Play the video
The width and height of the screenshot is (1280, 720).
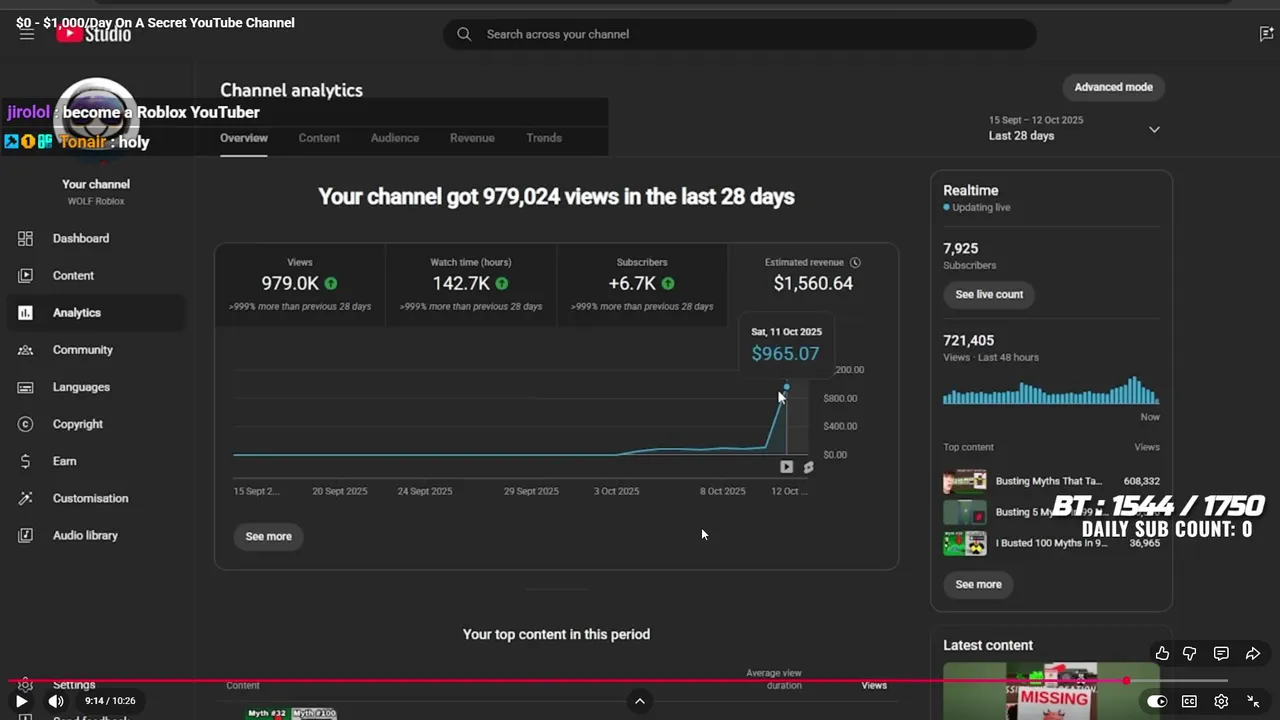(x=21, y=701)
